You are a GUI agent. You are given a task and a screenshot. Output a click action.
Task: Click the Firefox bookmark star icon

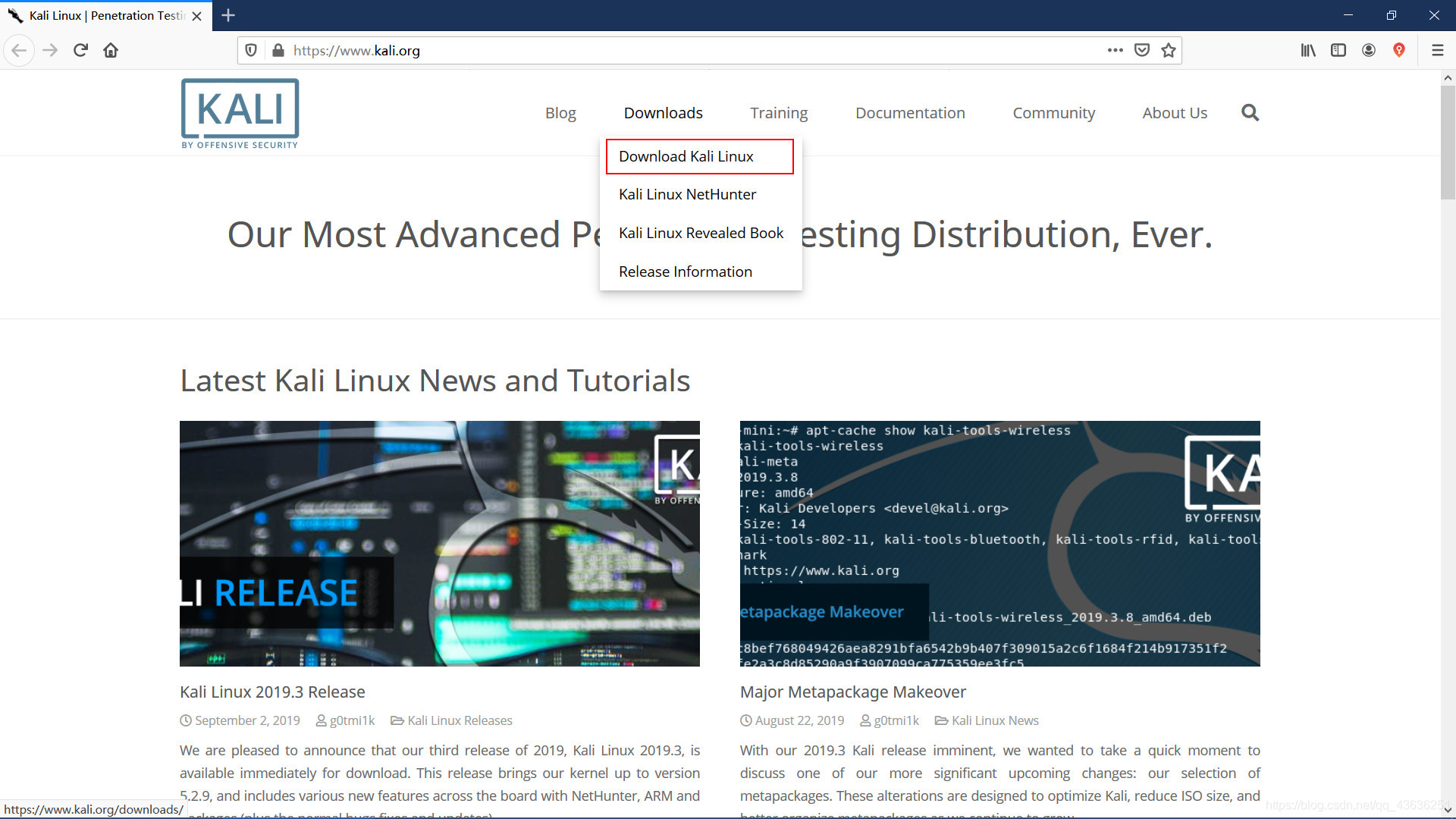(1170, 50)
